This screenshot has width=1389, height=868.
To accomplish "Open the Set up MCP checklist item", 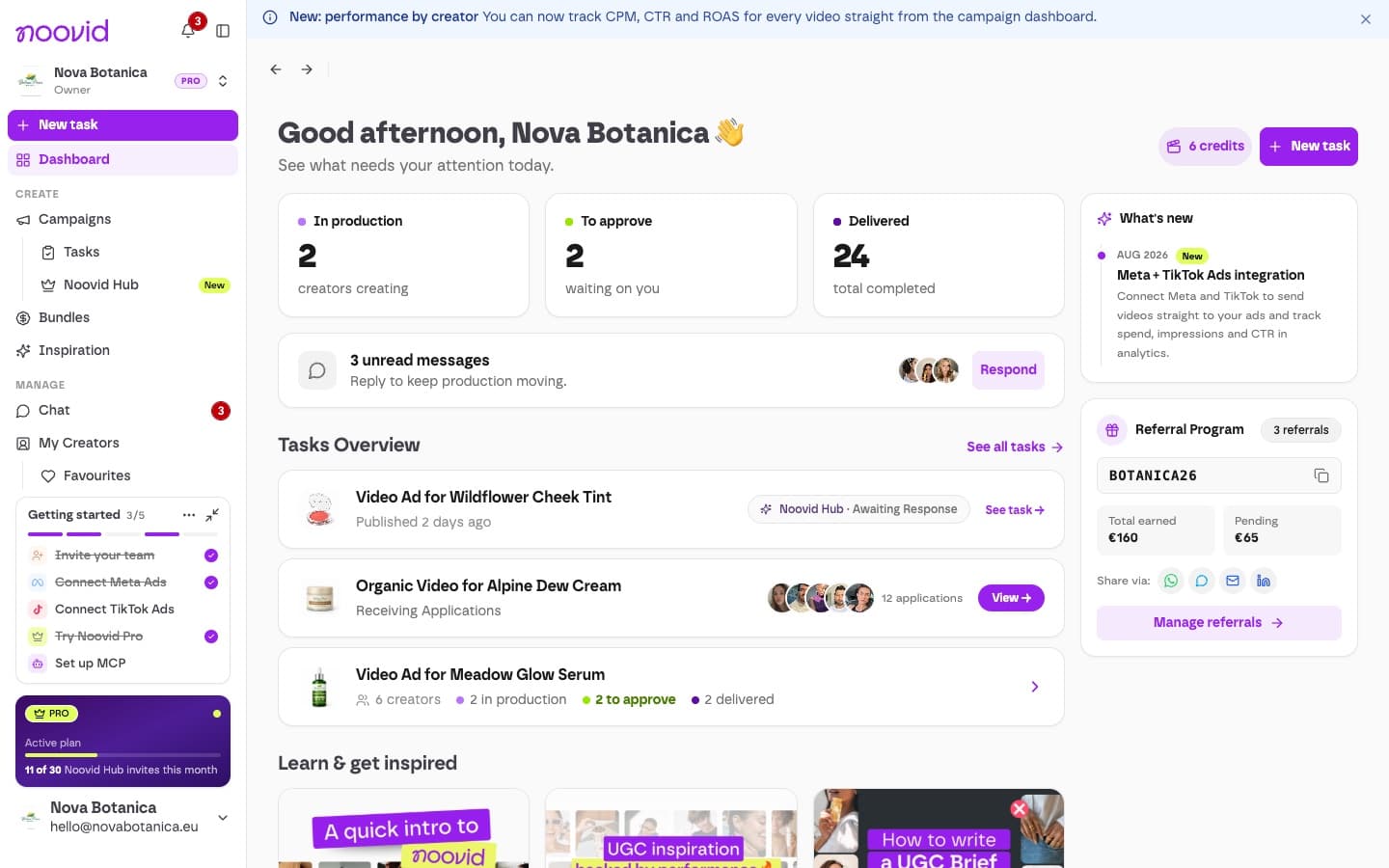I will 123,664.
